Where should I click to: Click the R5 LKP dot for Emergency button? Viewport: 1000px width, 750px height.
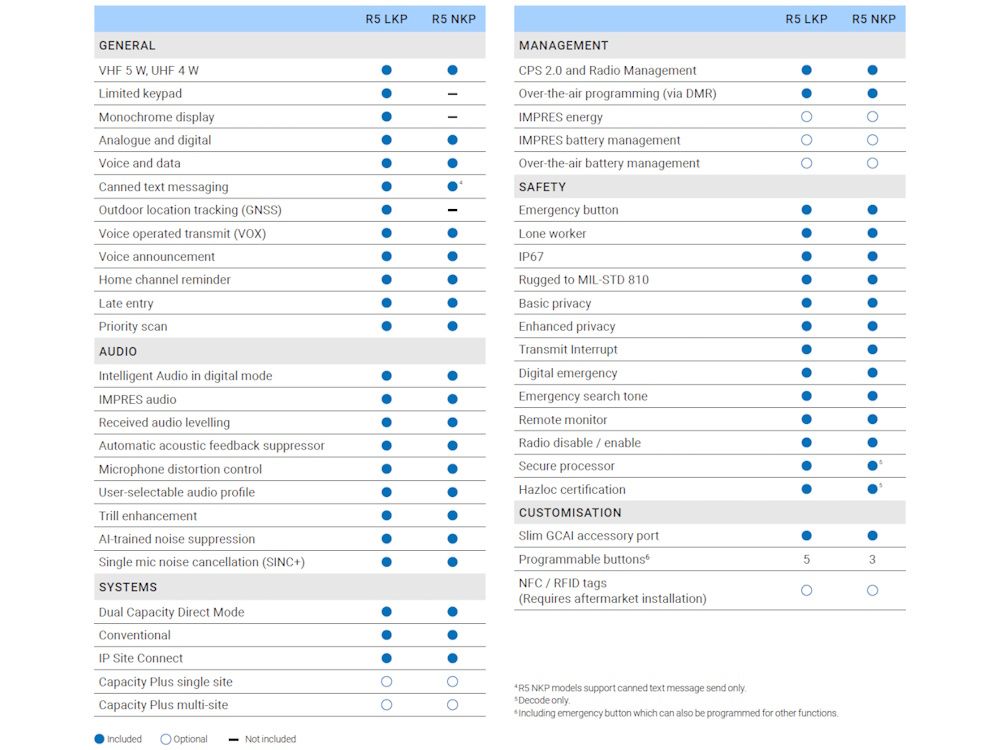pyautogui.click(x=806, y=210)
